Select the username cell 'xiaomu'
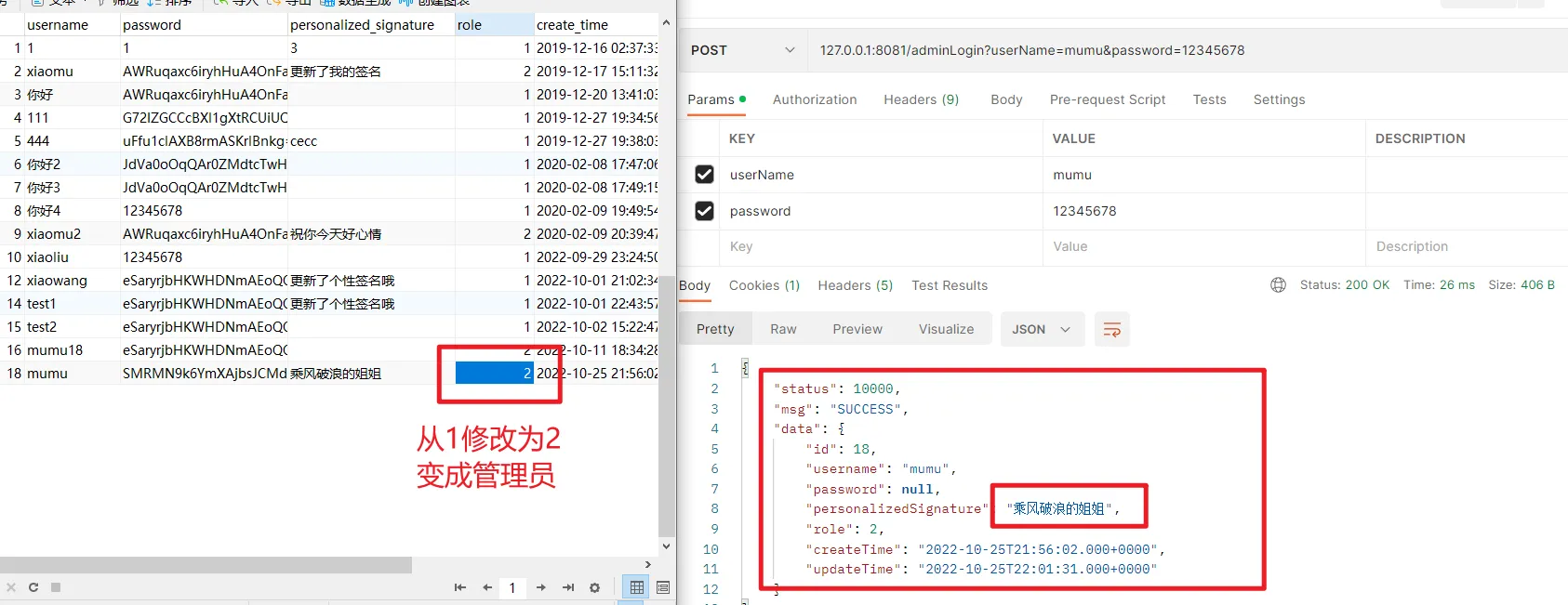This screenshot has width=1568, height=605. click(72, 72)
